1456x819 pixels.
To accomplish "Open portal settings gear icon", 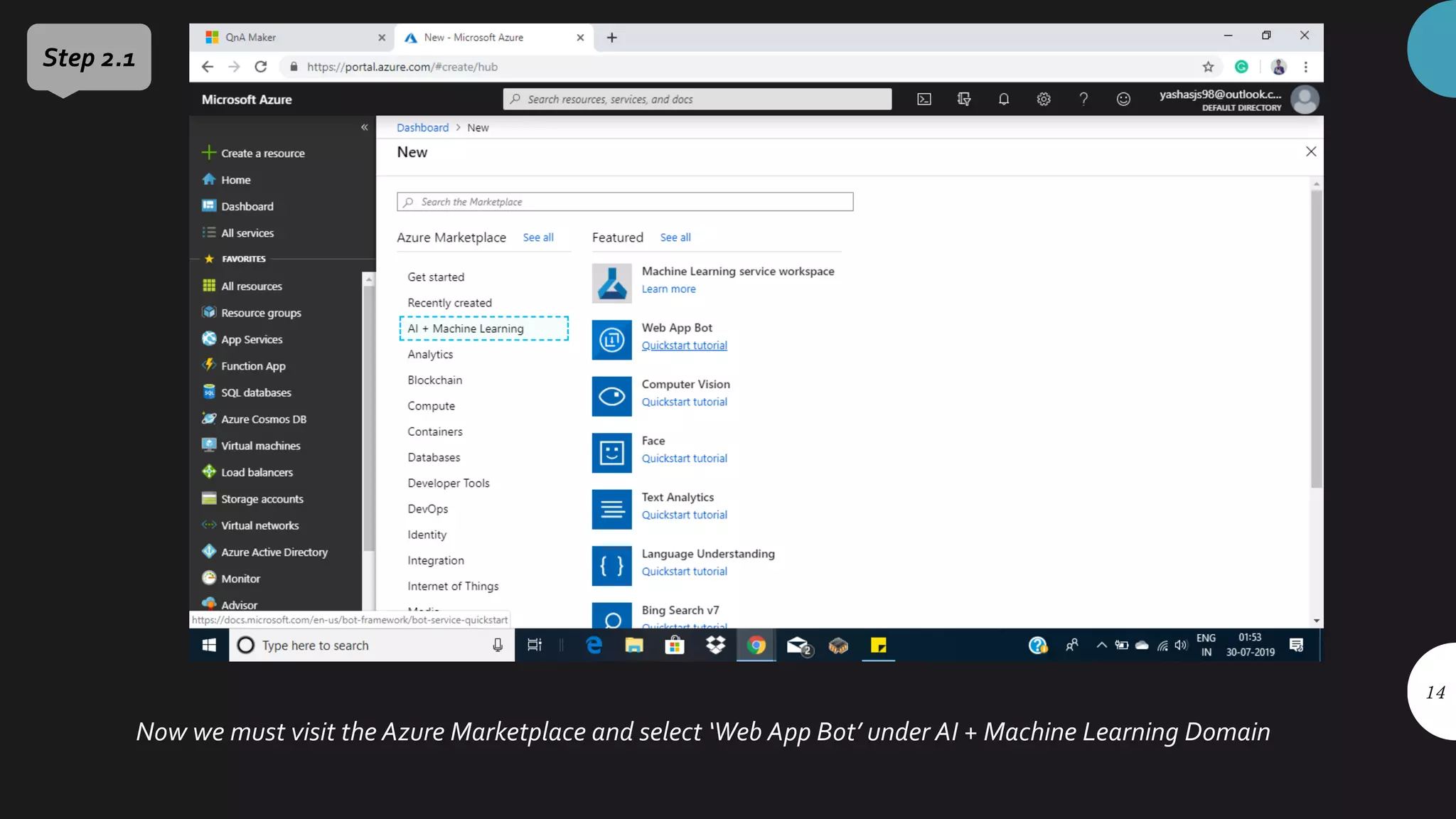I will tap(1044, 100).
